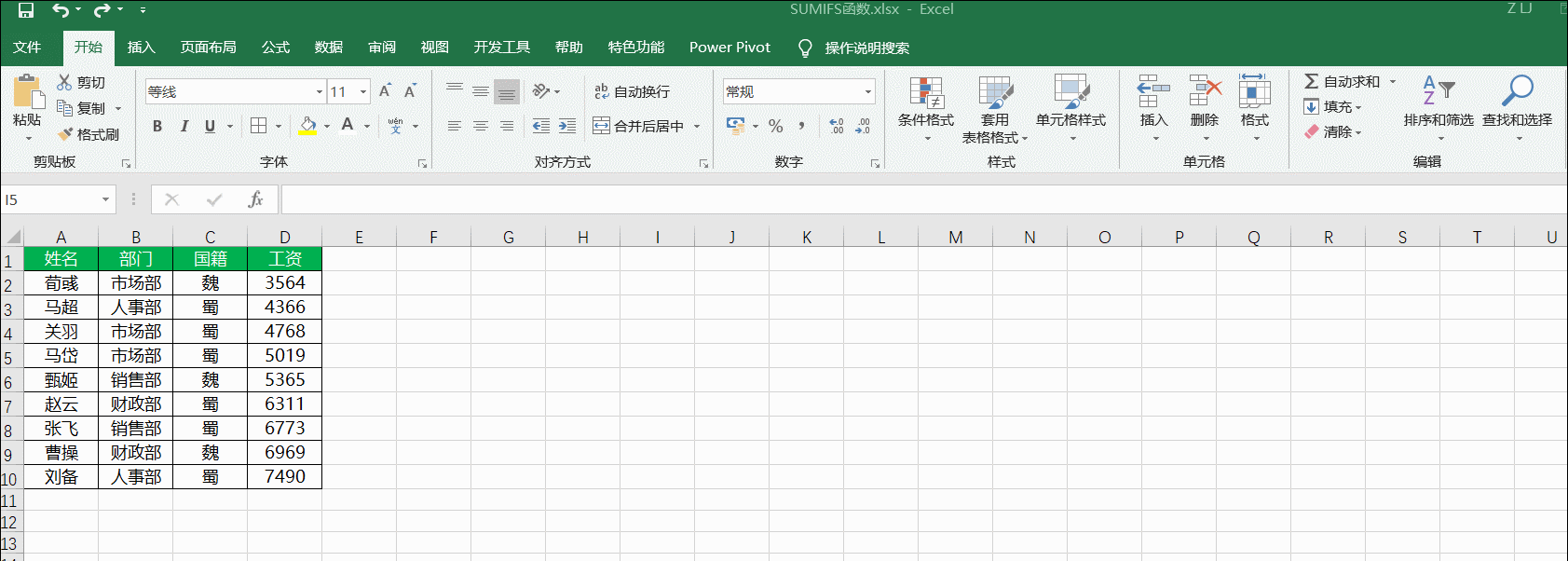Toggle align text left
This screenshot has width=1568, height=561.
pyautogui.click(x=455, y=126)
